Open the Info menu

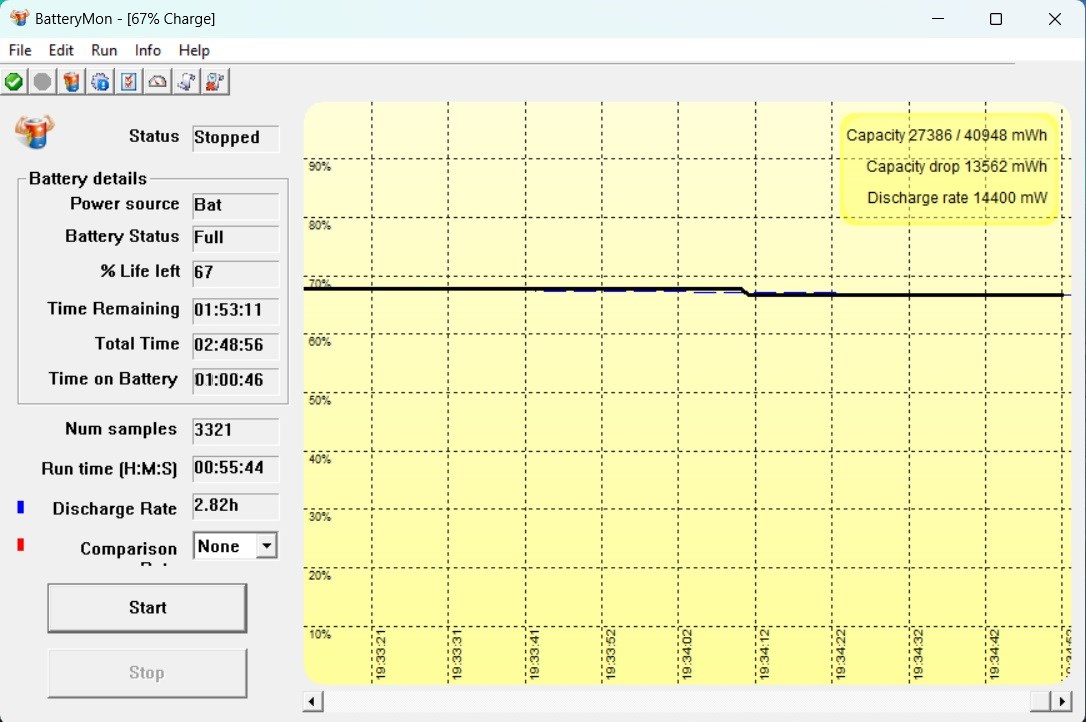[148, 51]
